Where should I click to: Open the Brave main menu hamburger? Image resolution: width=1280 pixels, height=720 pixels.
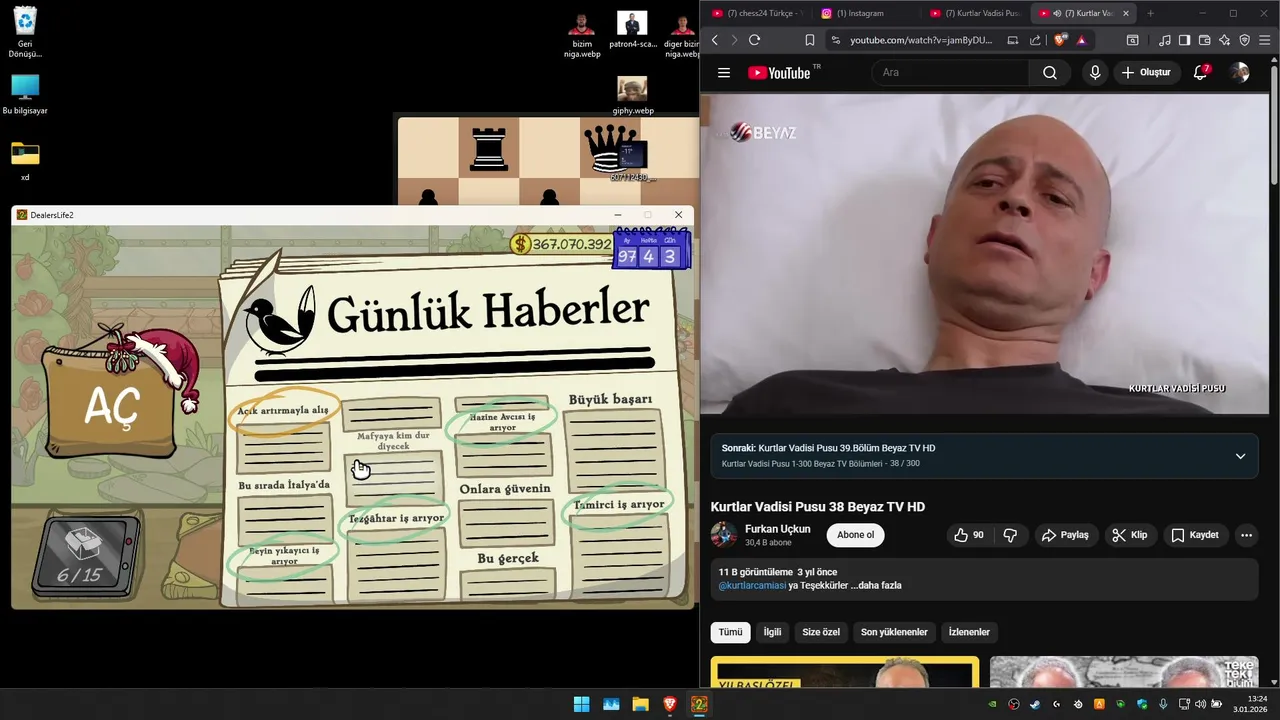click(x=1265, y=40)
